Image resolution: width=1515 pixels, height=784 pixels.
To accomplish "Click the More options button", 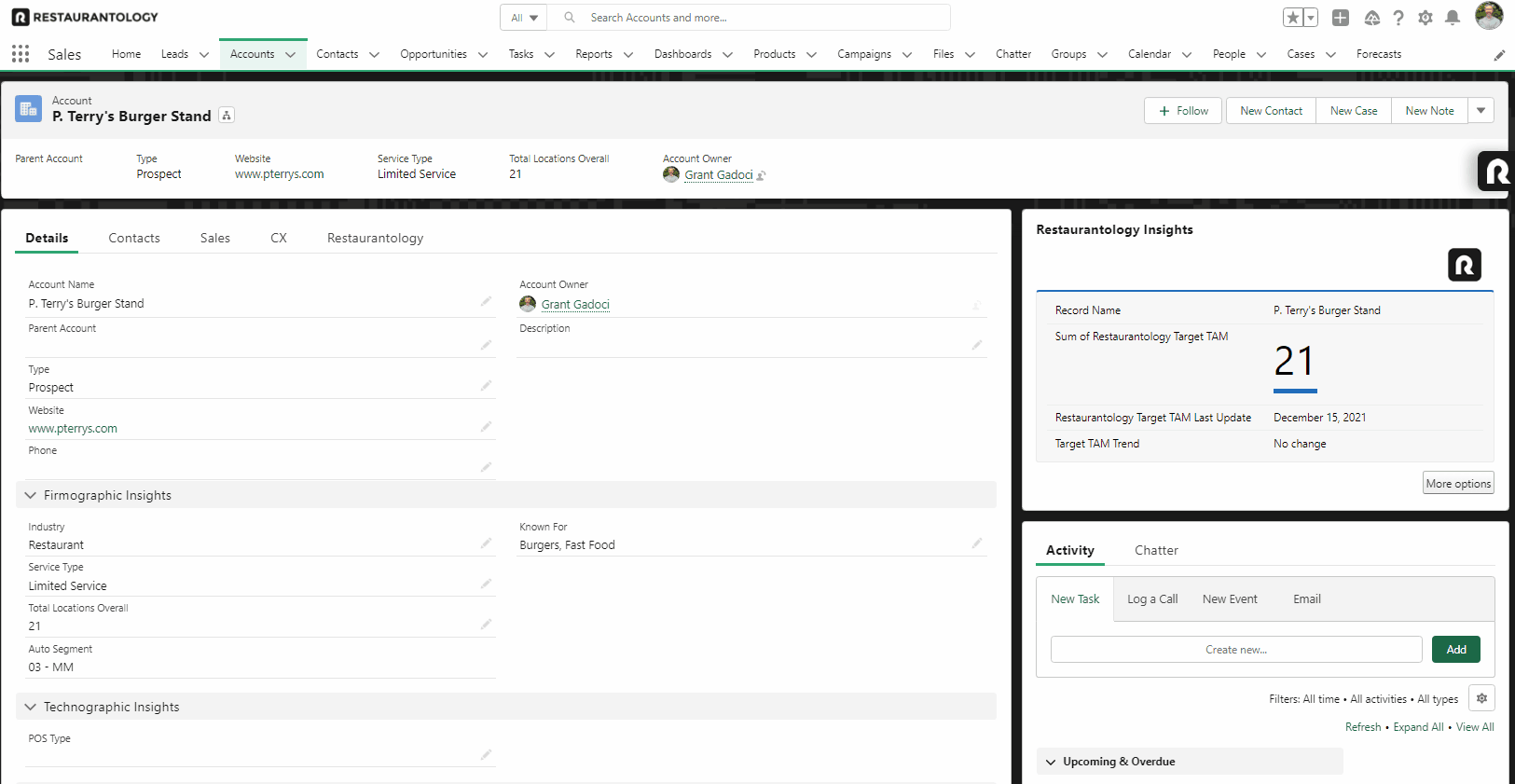I will [x=1458, y=483].
